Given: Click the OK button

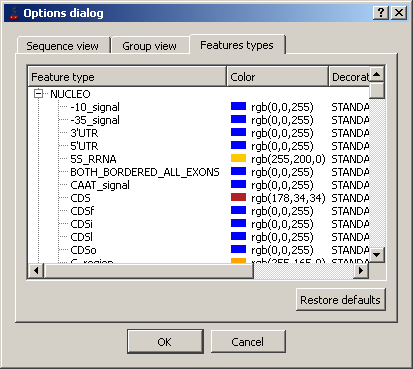Looking at the screenshot, I should (x=165, y=341).
